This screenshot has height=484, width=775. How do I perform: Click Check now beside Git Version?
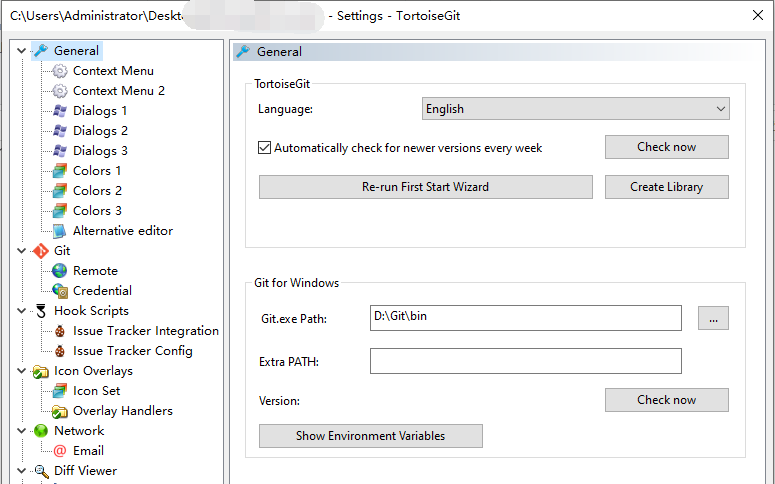coord(666,399)
